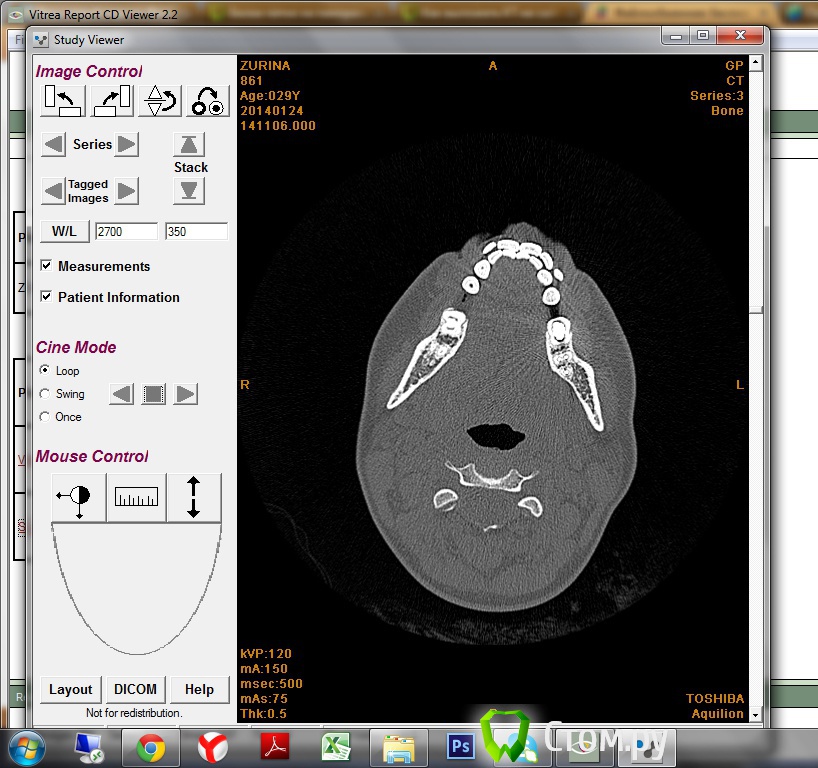
Task: Stop cine playback
Action: (153, 394)
